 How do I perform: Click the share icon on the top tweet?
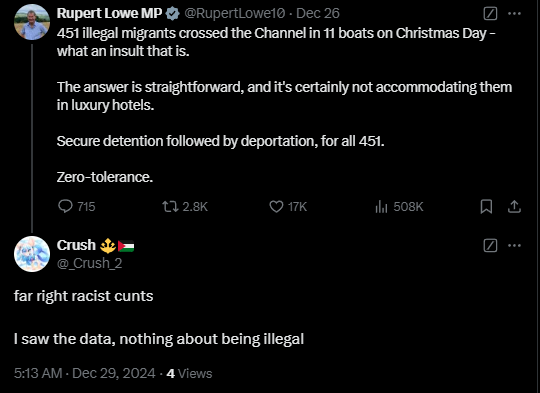point(514,207)
